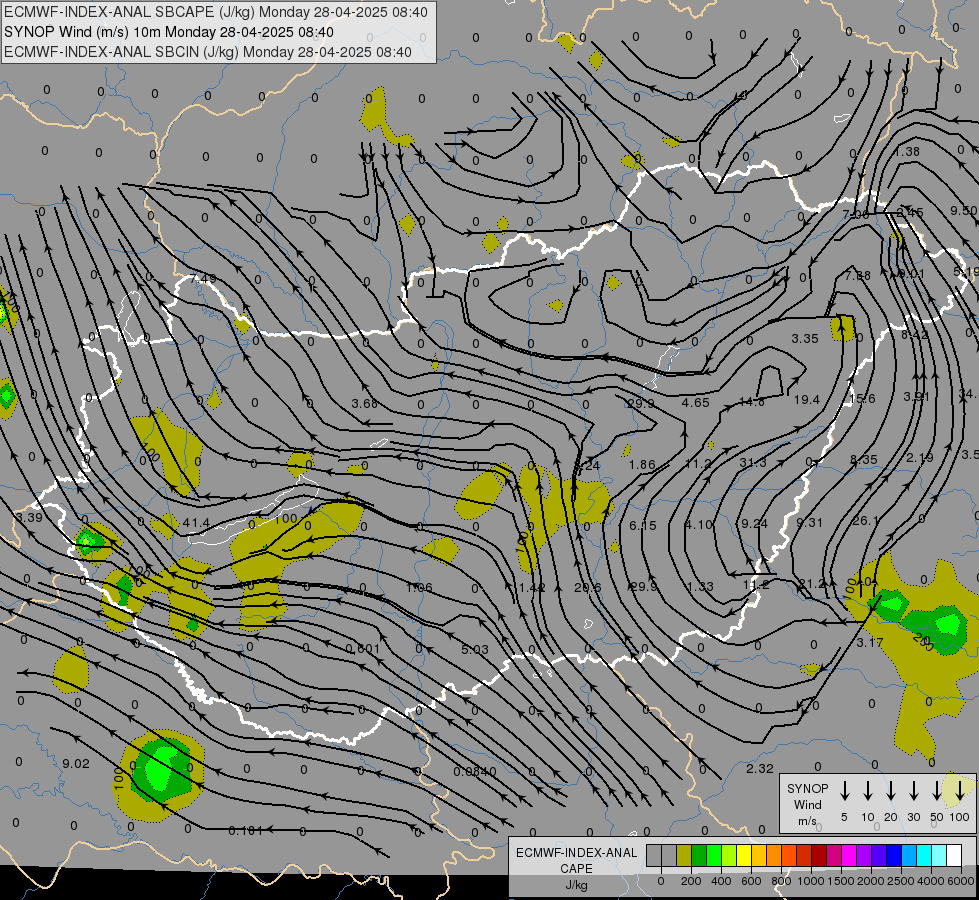Image resolution: width=979 pixels, height=900 pixels.
Task: Click the 50 m/s wind arrow symbol
Action: (x=937, y=790)
